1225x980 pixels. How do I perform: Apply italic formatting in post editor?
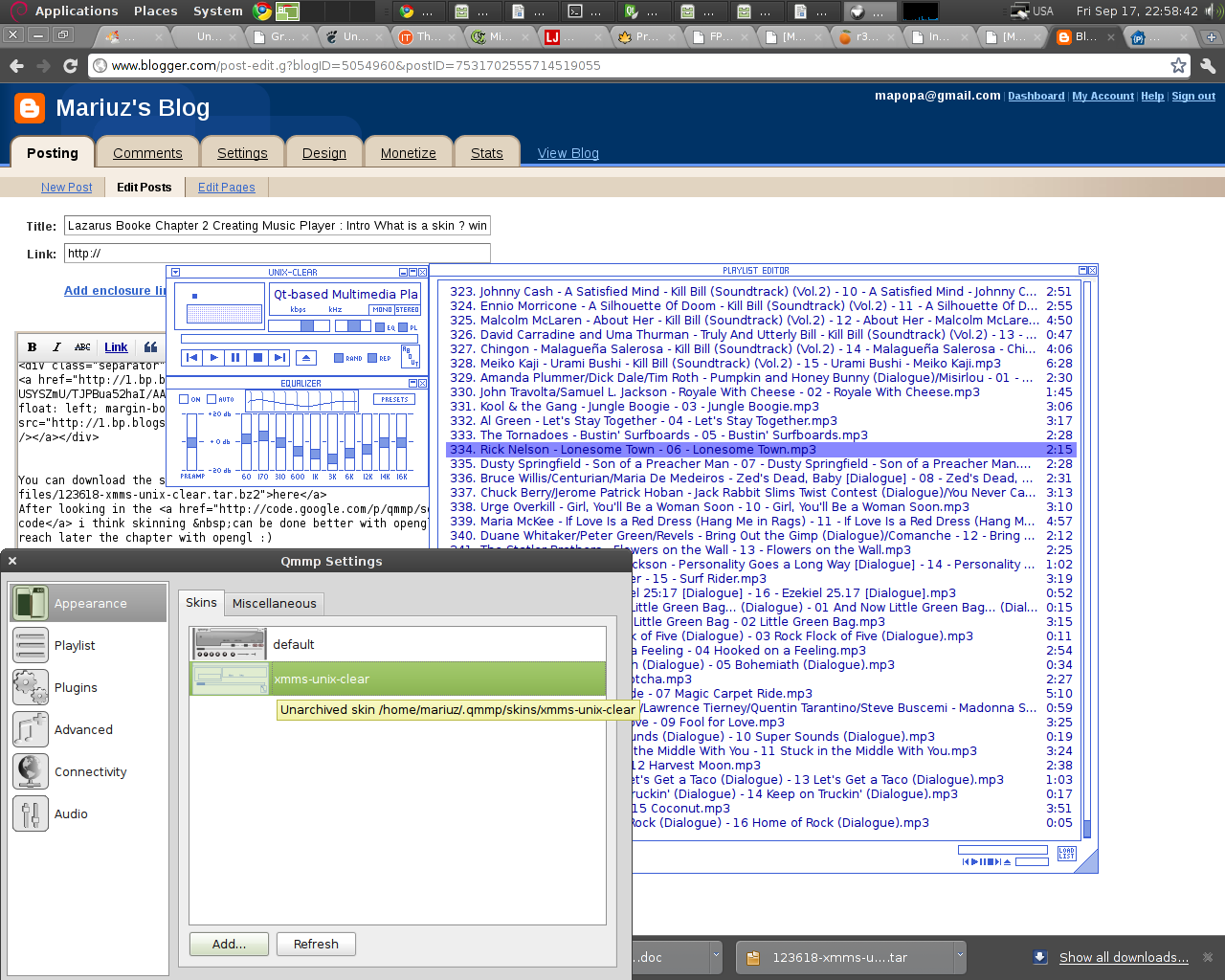[x=56, y=347]
